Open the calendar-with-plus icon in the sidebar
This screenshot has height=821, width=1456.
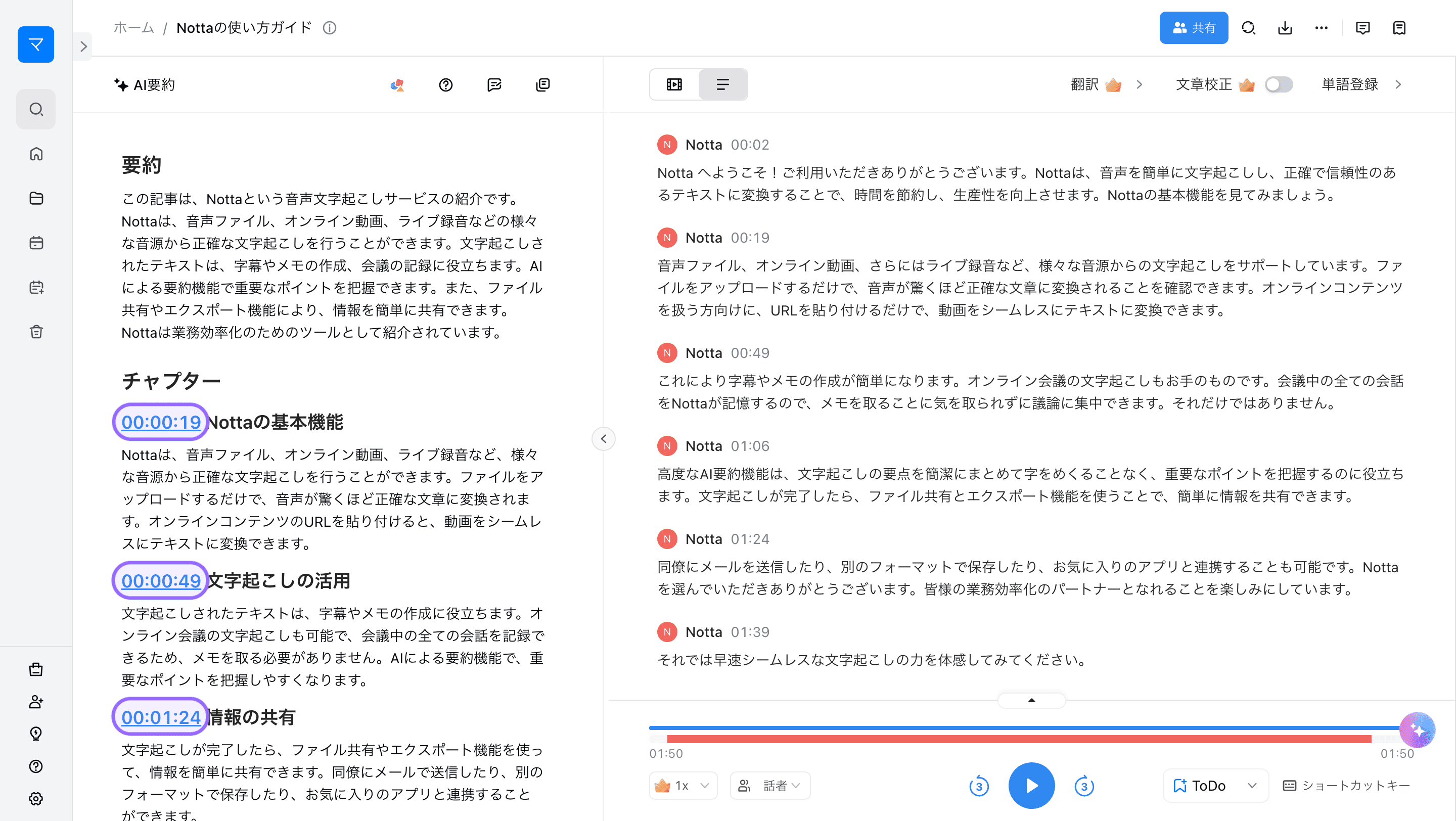click(36, 288)
